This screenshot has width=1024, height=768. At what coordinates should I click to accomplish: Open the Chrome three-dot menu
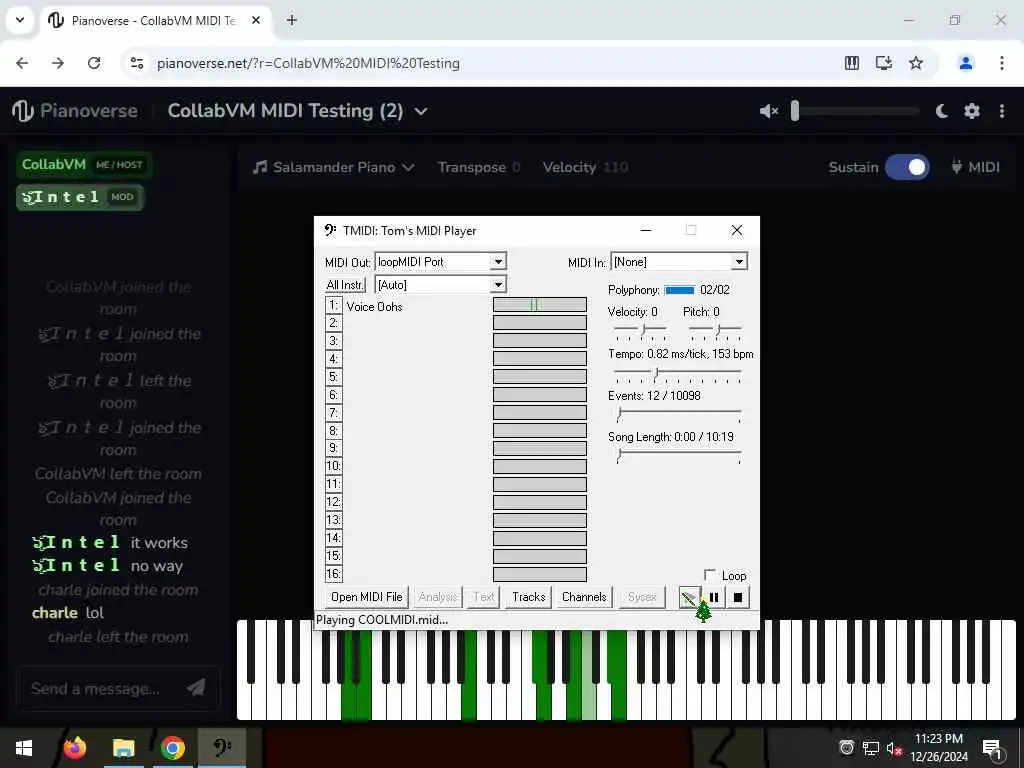(x=1002, y=63)
